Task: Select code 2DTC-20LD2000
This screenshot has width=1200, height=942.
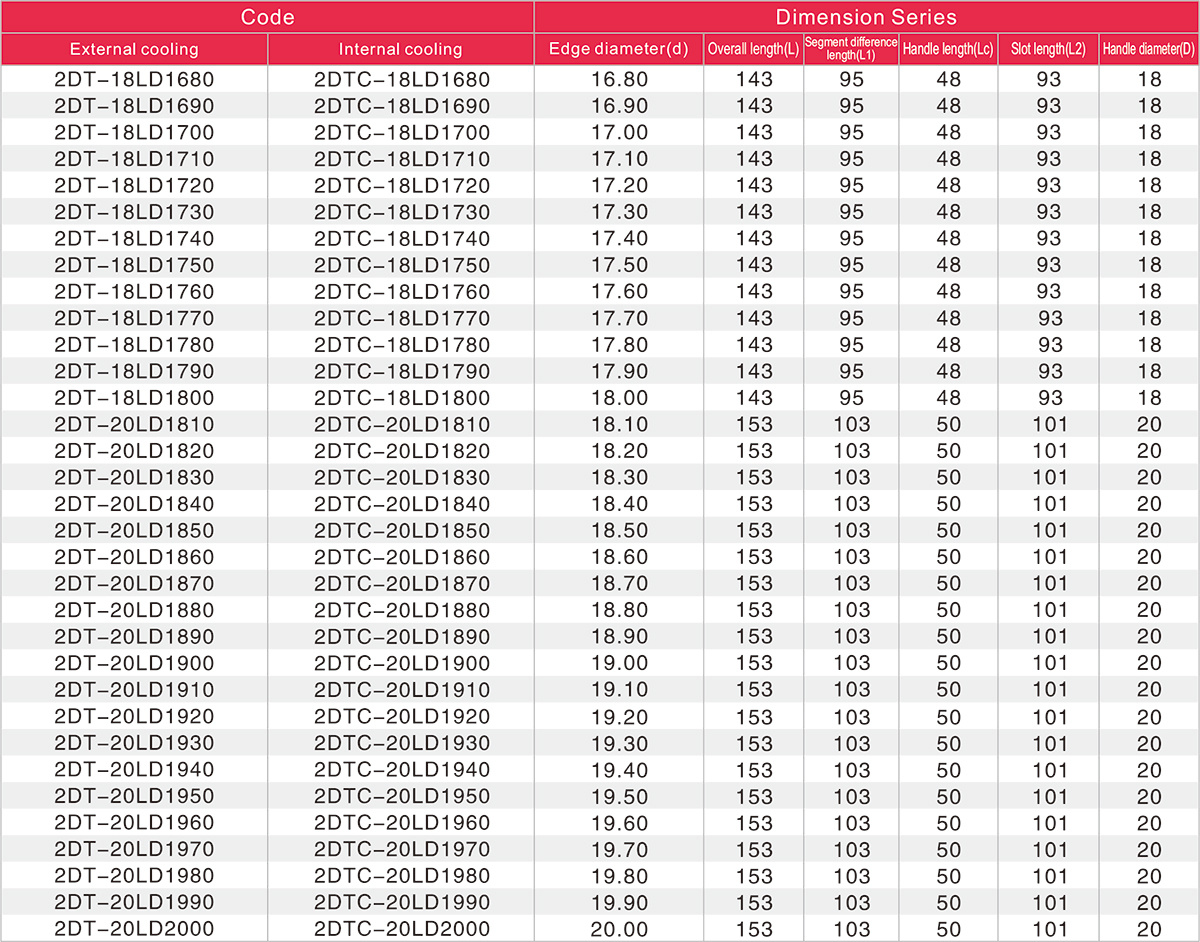Action: point(402,928)
